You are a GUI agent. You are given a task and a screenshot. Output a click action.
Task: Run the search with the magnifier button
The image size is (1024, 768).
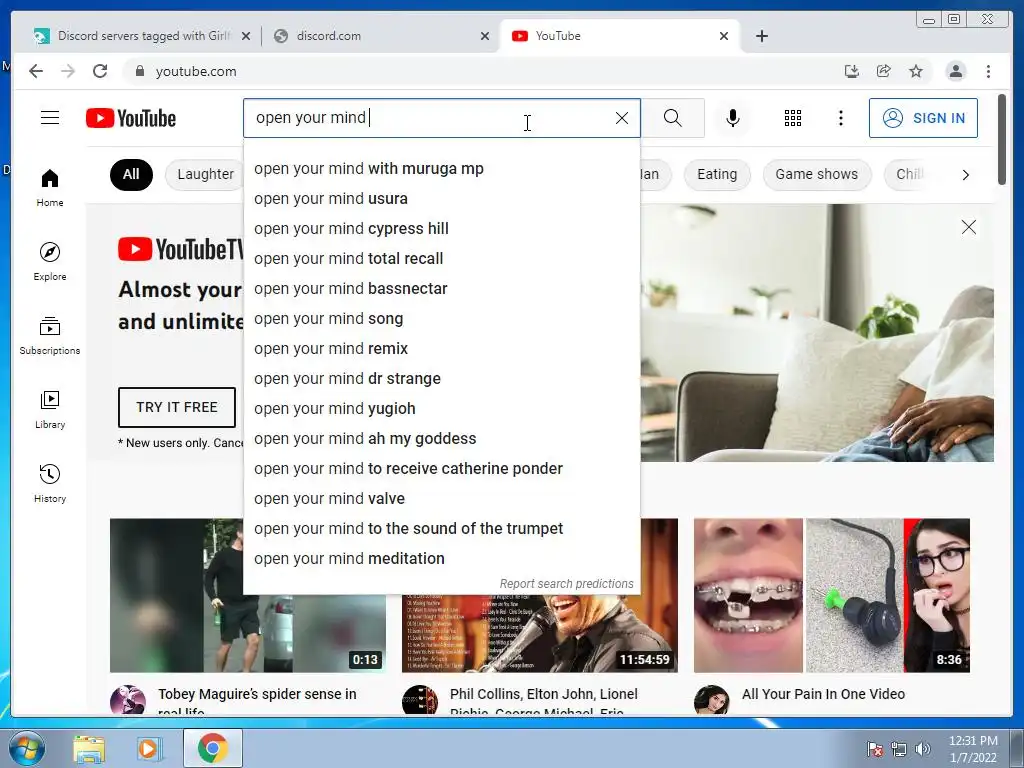[673, 118]
